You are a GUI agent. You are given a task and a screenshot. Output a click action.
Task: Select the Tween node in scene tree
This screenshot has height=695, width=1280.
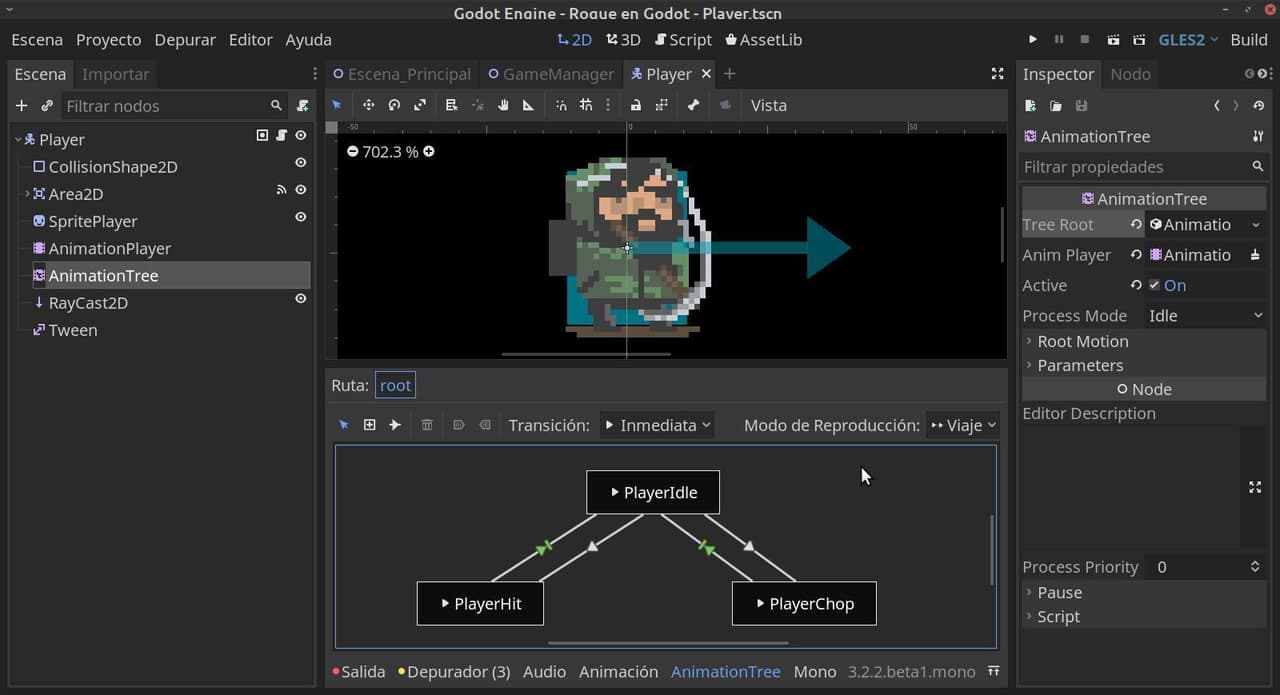tap(73, 330)
